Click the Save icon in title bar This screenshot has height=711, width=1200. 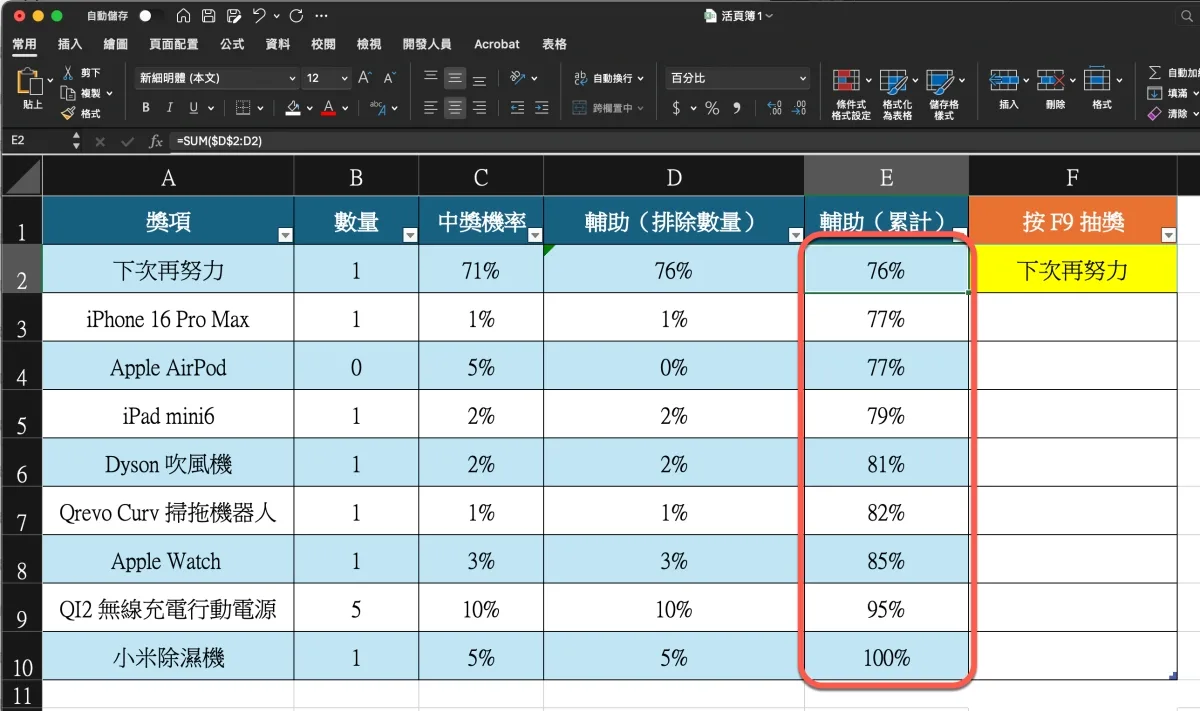(x=208, y=16)
